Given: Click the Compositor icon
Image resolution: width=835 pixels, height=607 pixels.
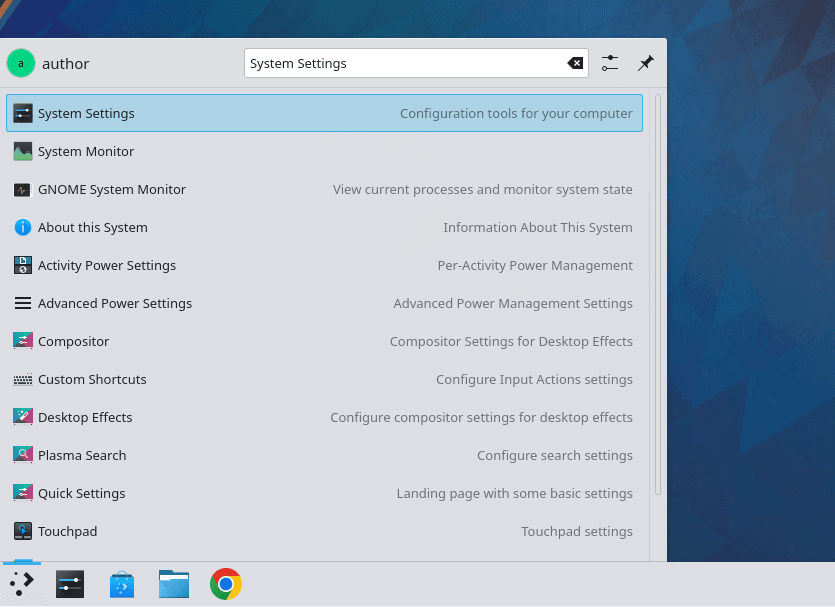Looking at the screenshot, I should tap(22, 341).
